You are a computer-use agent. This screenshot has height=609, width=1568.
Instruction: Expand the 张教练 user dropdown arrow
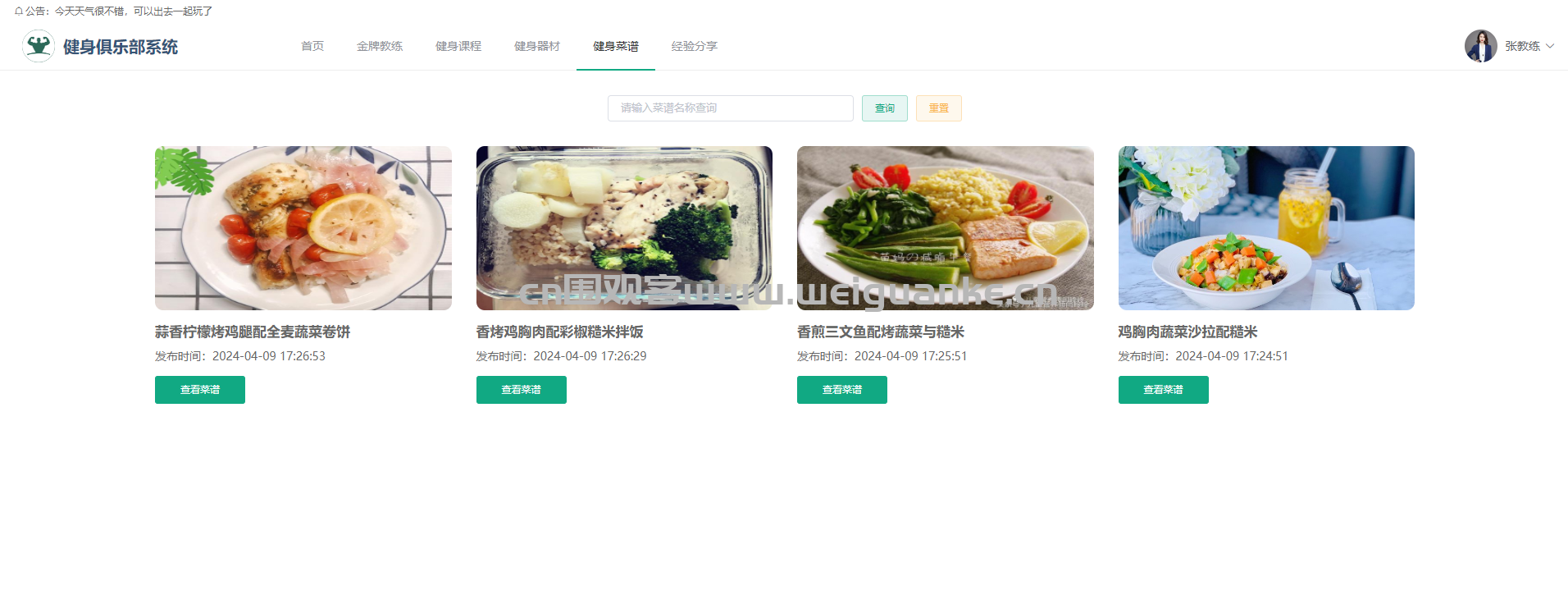coord(1550,46)
